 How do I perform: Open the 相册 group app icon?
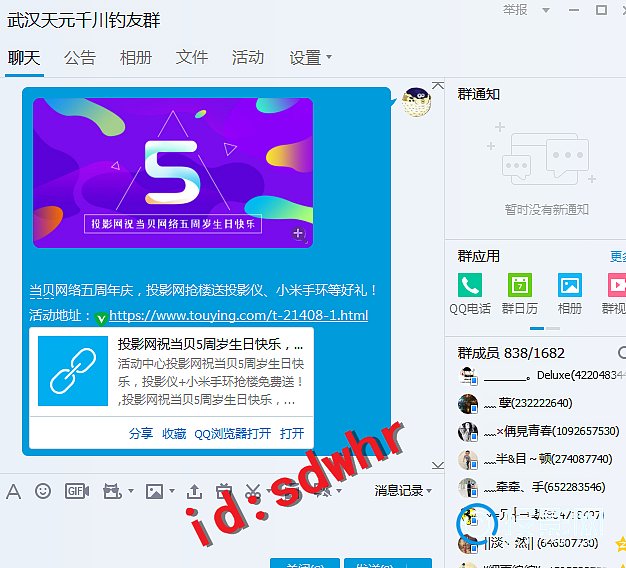coord(570,293)
